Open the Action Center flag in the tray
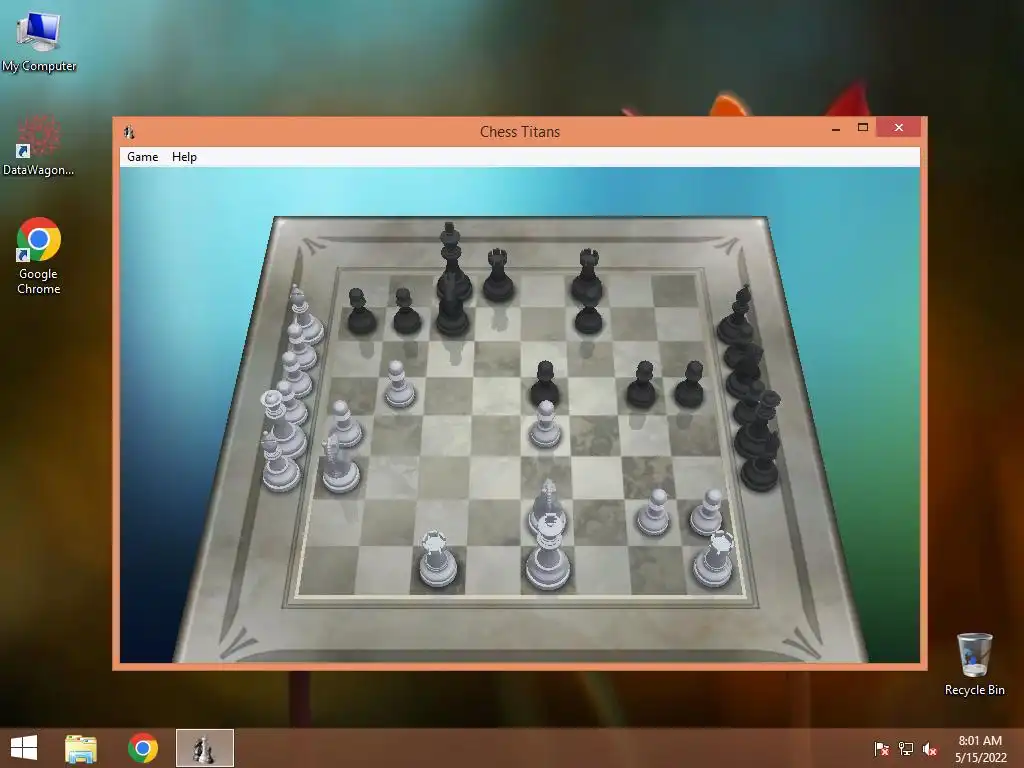The height and width of the screenshot is (768, 1024). pos(881,748)
